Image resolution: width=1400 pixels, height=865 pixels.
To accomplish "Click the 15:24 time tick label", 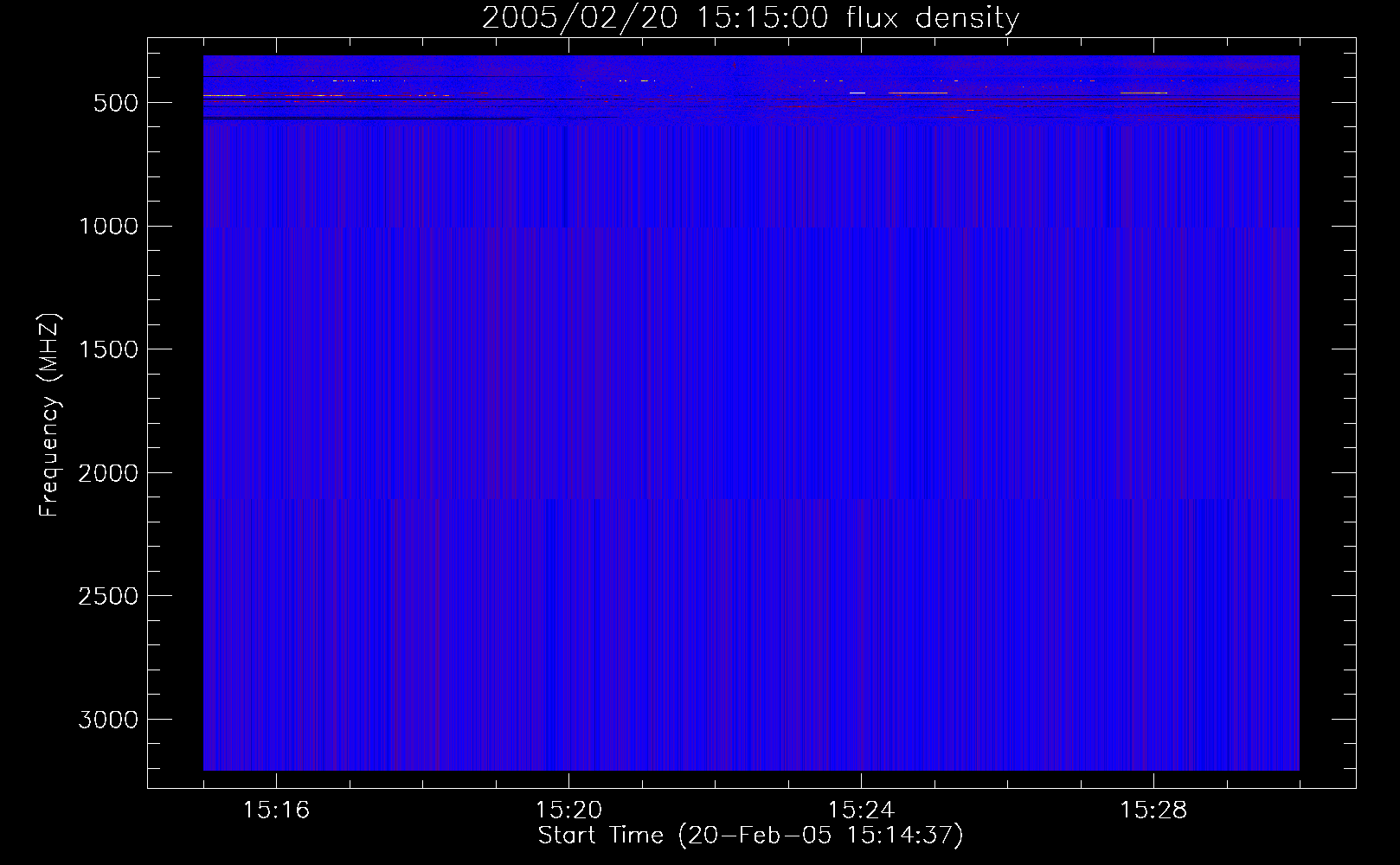I will pos(861,811).
